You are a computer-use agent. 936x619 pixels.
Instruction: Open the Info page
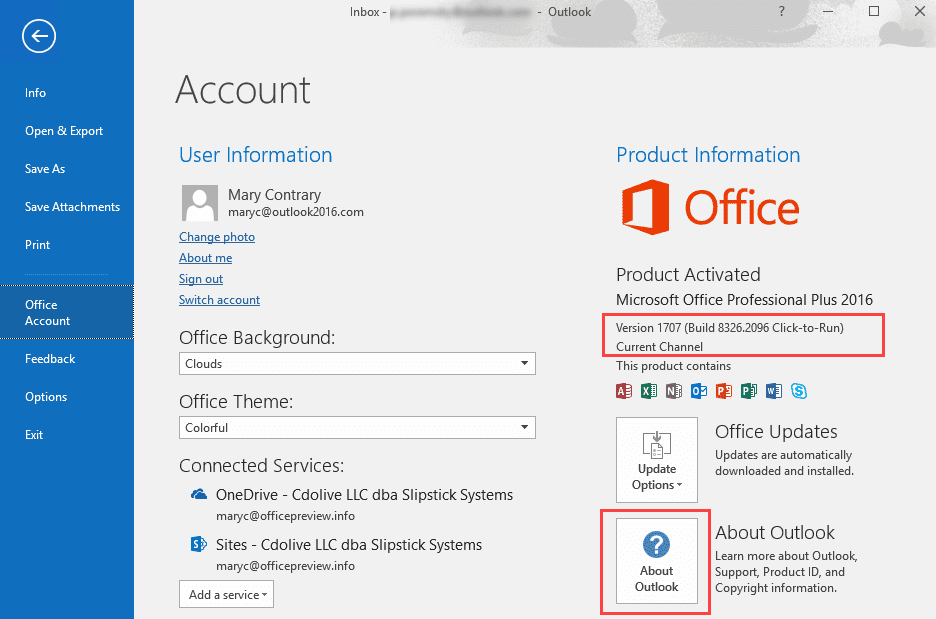[35, 93]
